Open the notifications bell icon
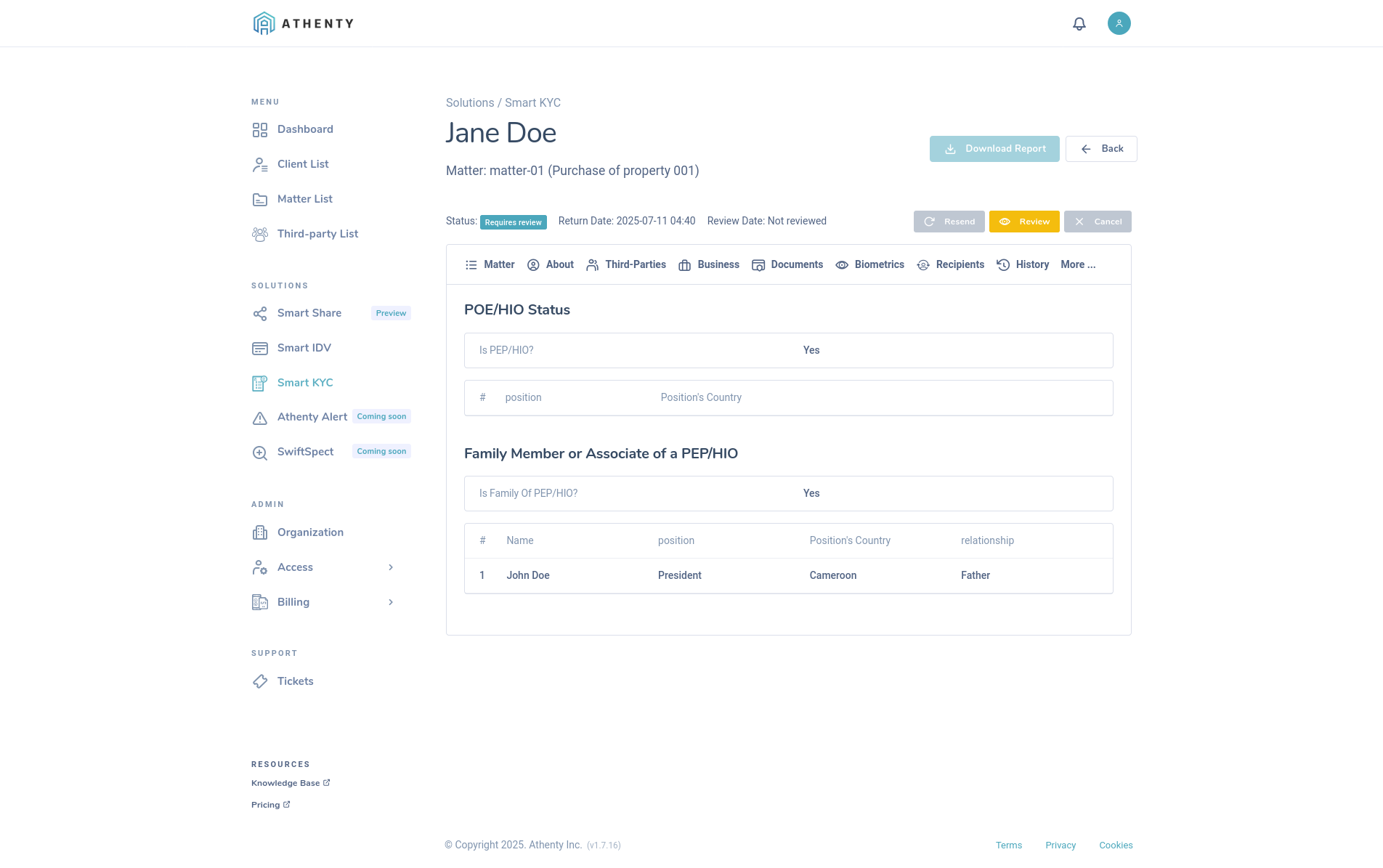This screenshot has width=1383, height=868. pos(1079,23)
